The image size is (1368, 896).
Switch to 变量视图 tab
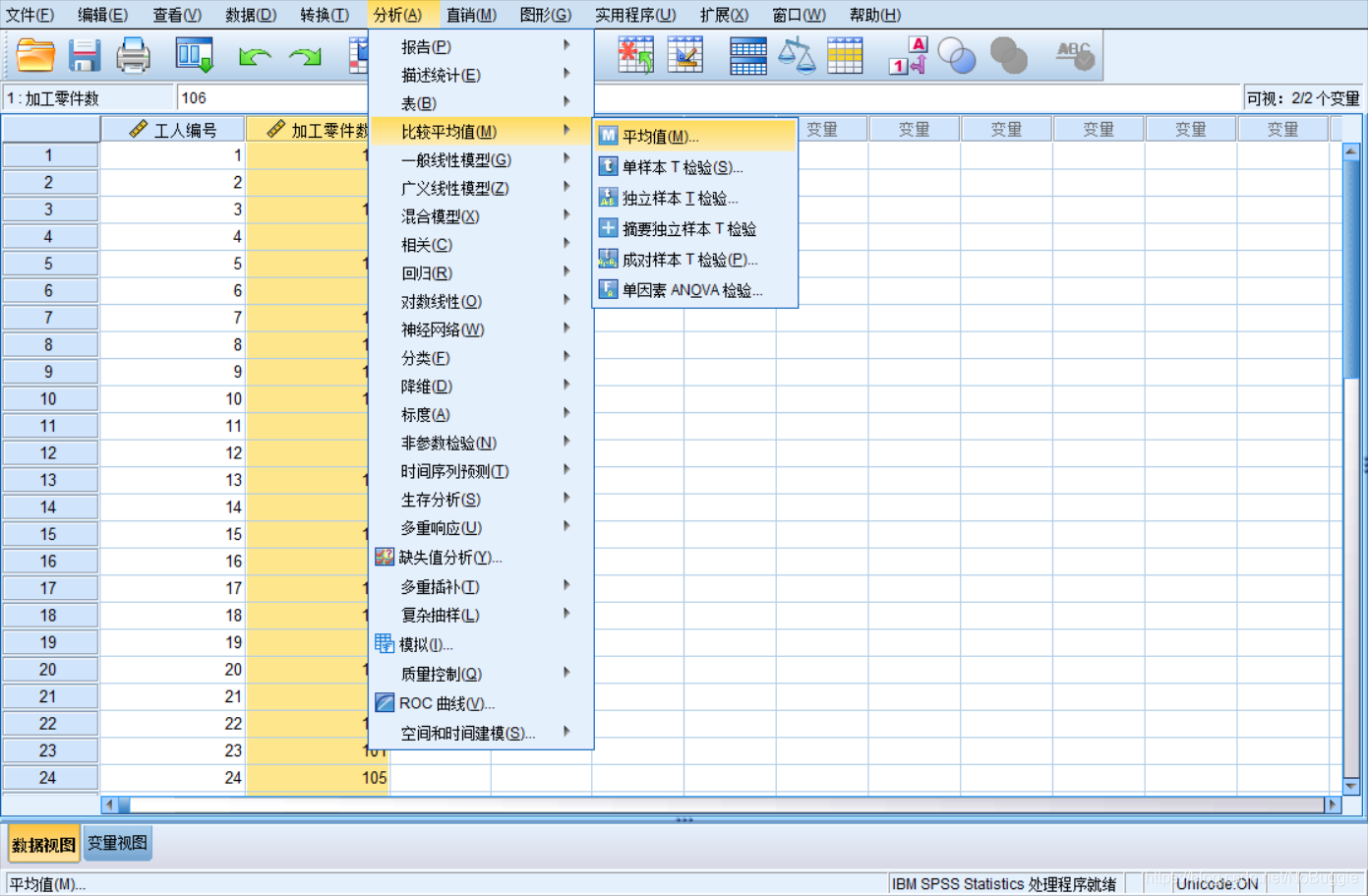click(118, 843)
